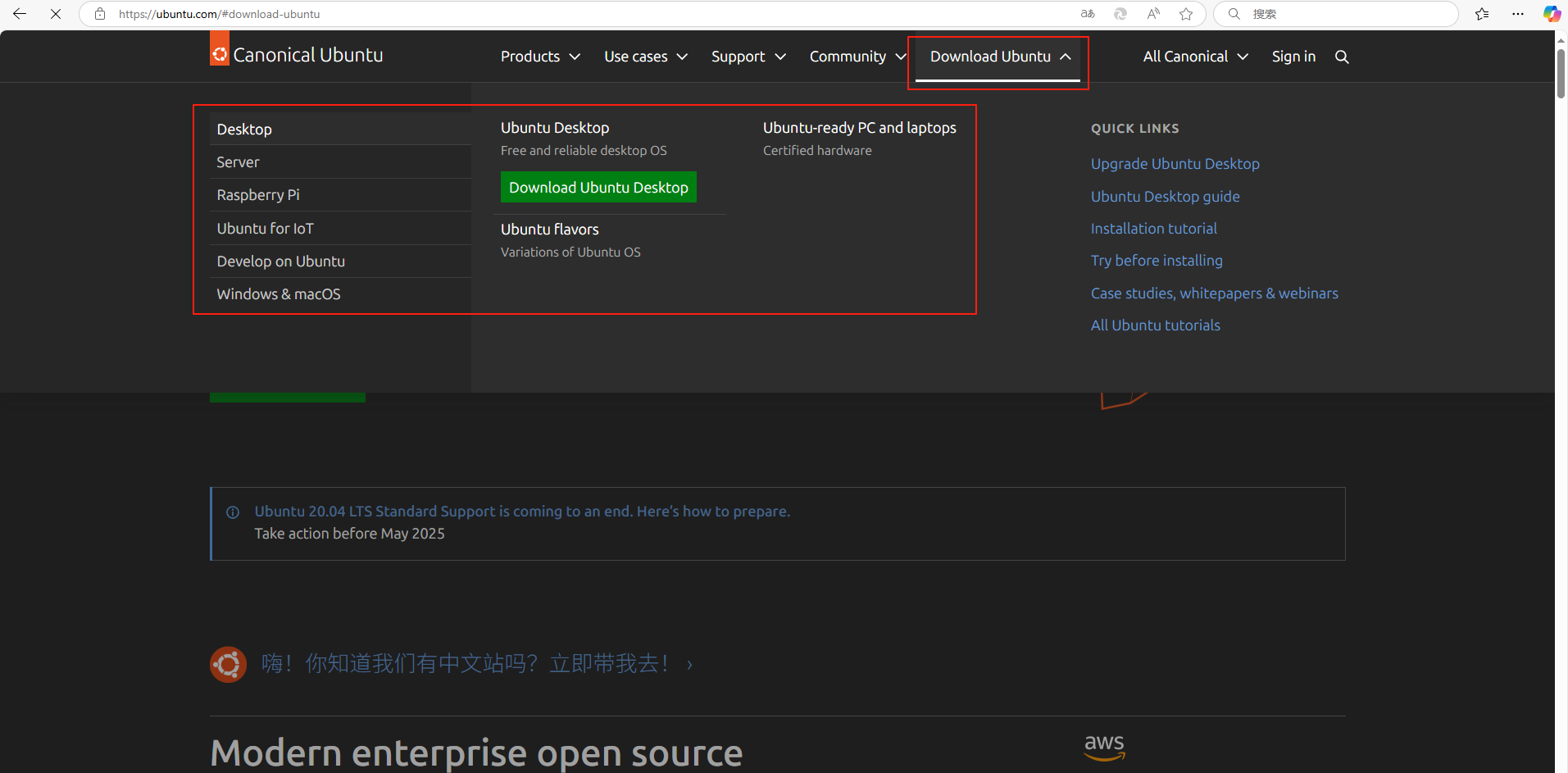Screen dimensions: 1568x773
Task: Expand the All Canonical dropdown
Action: 1195,57
